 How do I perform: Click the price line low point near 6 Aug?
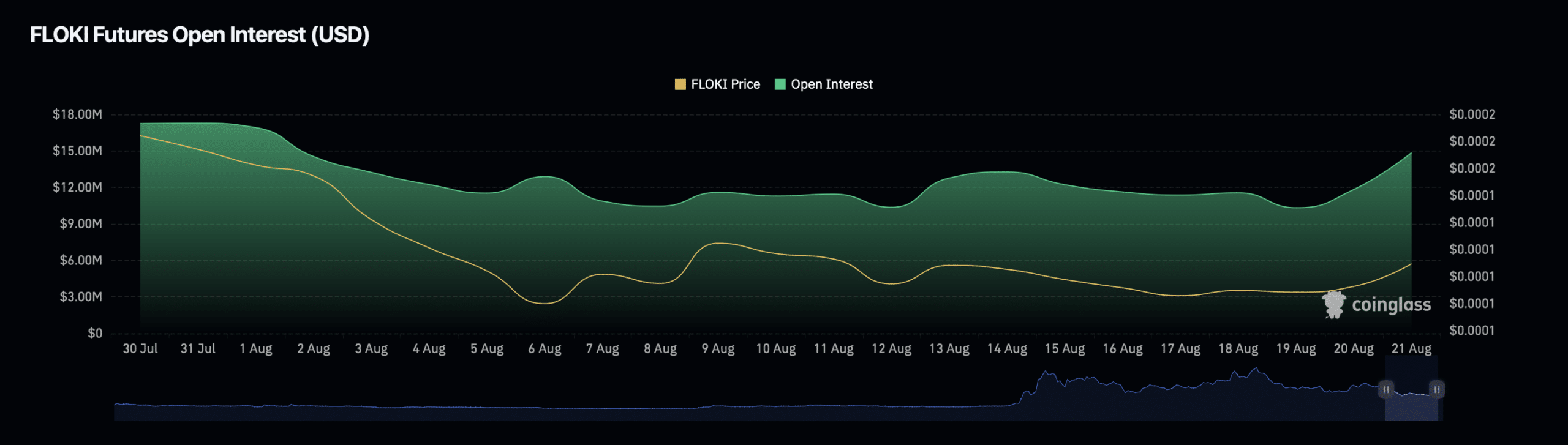tap(545, 303)
